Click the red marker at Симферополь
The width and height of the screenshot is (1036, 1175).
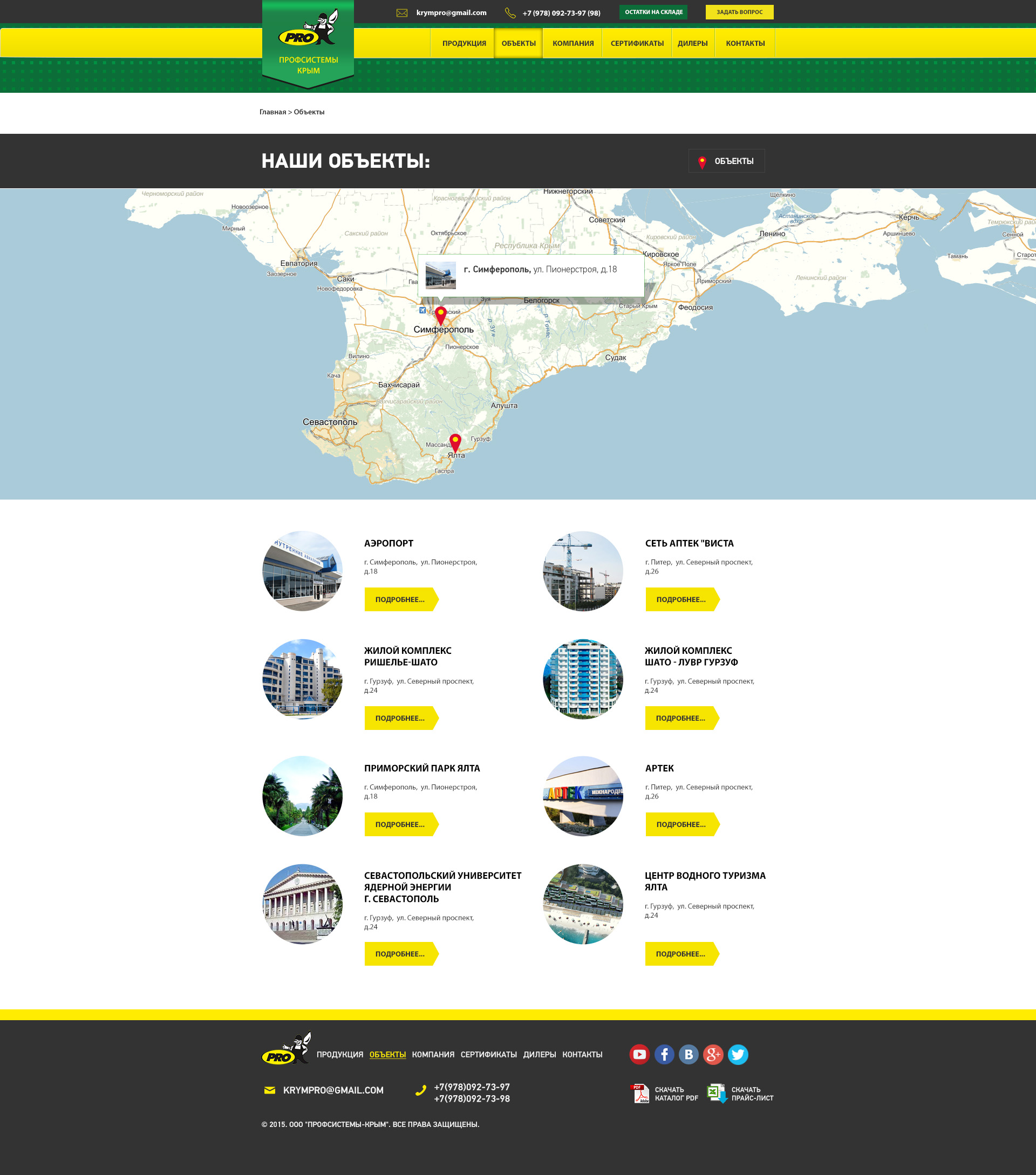click(440, 315)
